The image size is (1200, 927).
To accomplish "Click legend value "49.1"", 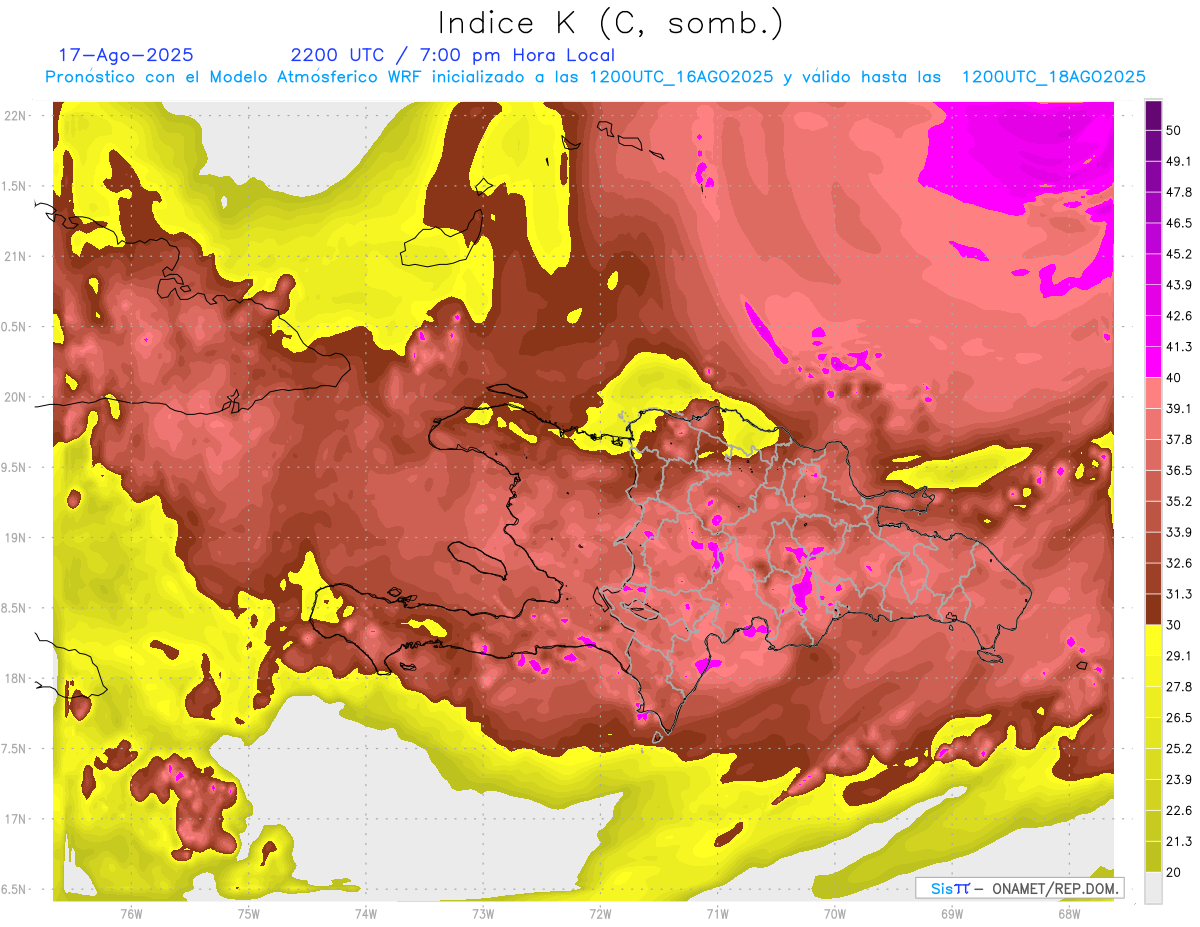I will [x=1179, y=162].
